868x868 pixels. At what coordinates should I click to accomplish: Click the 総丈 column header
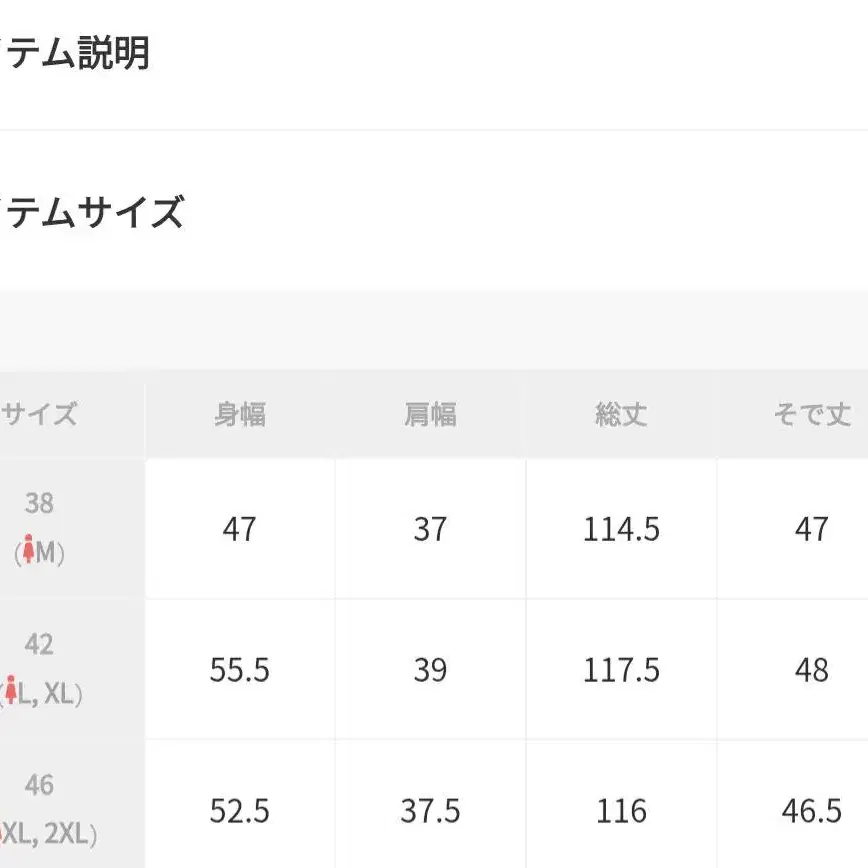click(x=621, y=414)
